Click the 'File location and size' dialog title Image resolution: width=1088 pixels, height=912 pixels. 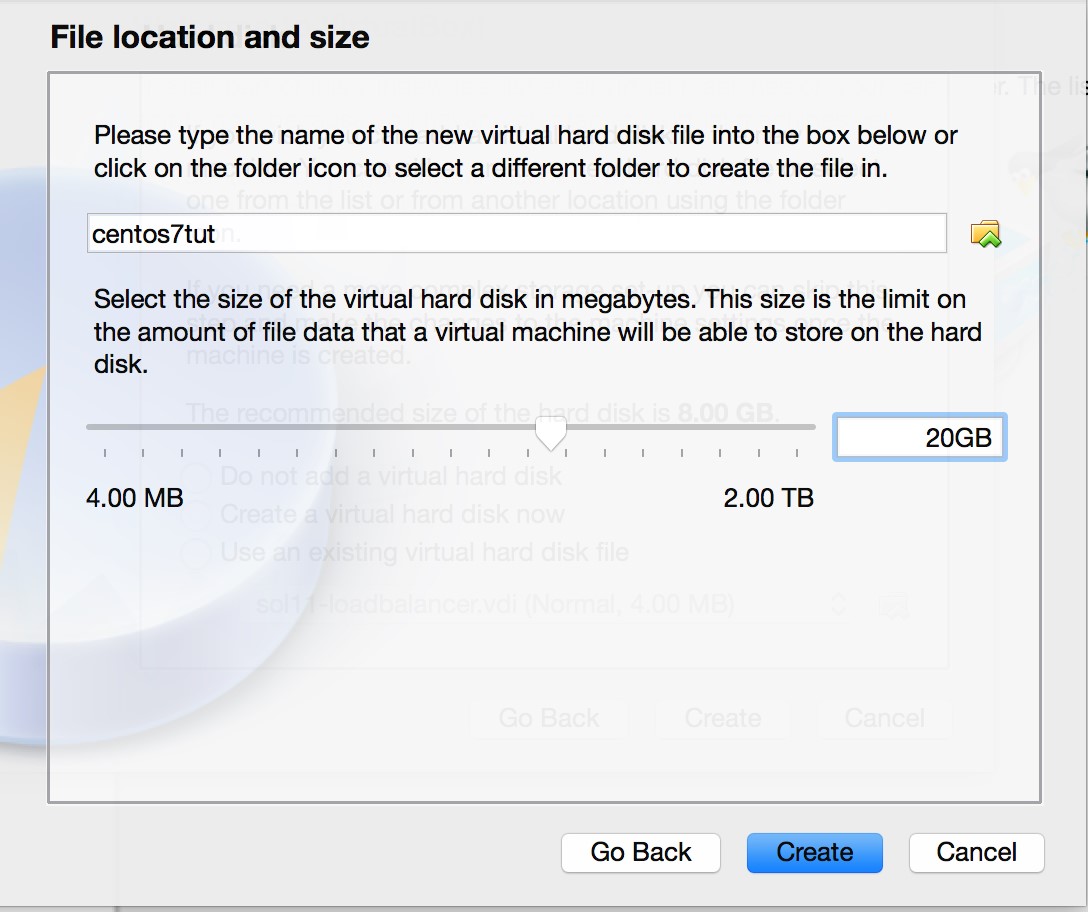(209, 37)
